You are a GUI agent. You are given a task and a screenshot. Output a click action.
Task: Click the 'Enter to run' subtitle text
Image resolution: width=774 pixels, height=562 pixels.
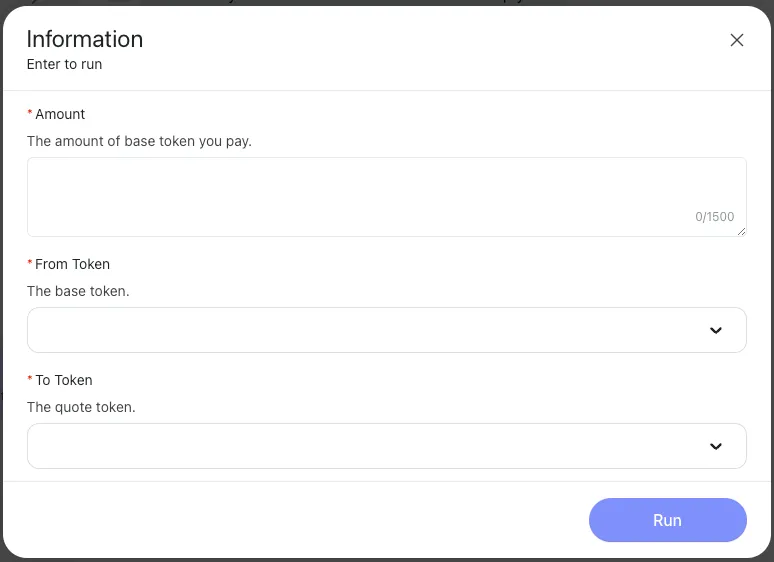[64, 64]
